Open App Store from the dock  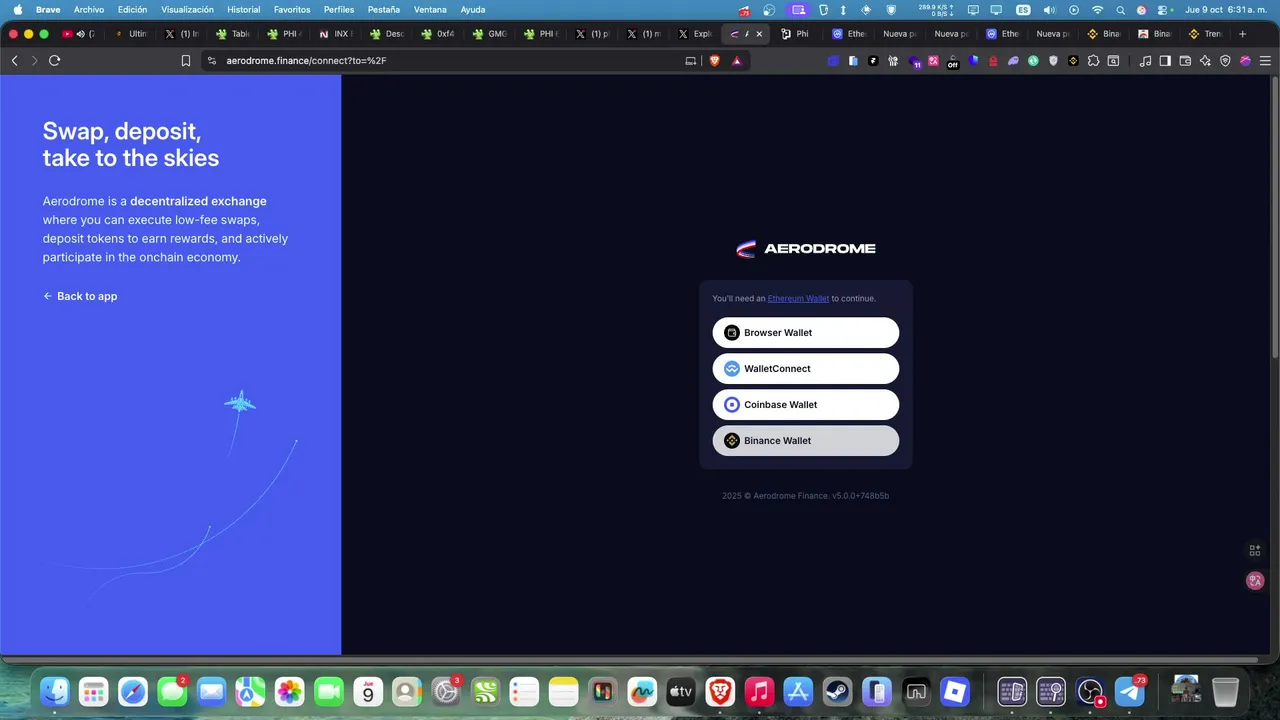[x=798, y=691]
